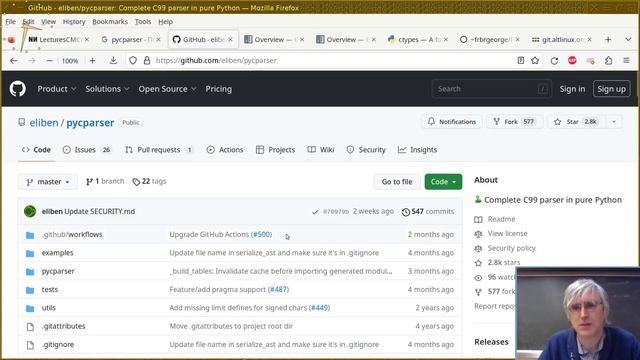Open the .gitignore file
Image resolution: width=640 pixels, height=360 pixels.
[58, 344]
